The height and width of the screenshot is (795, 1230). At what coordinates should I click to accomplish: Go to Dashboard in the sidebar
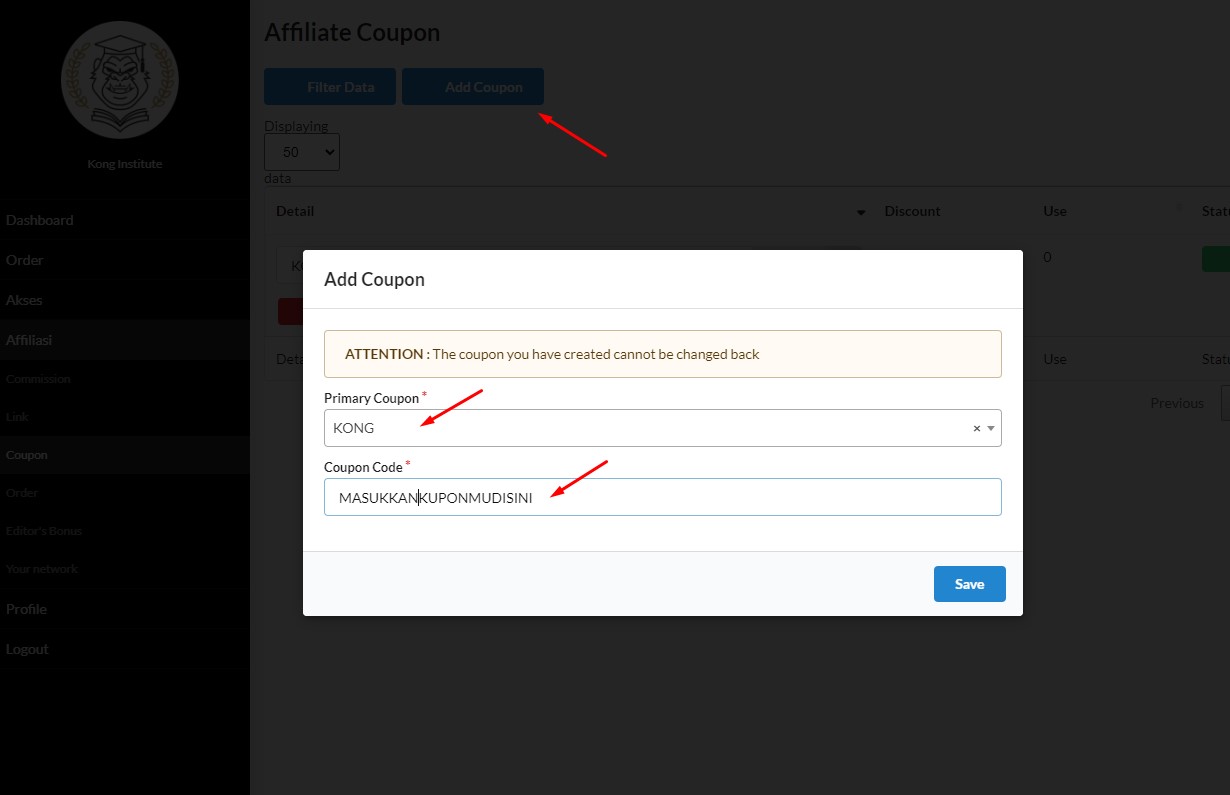[40, 220]
